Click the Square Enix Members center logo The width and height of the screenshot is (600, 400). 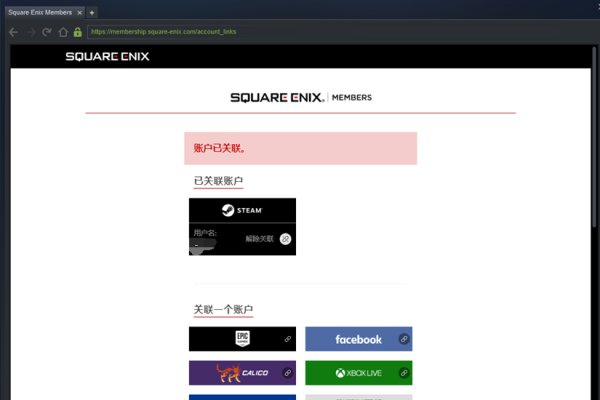pyautogui.click(x=300, y=97)
